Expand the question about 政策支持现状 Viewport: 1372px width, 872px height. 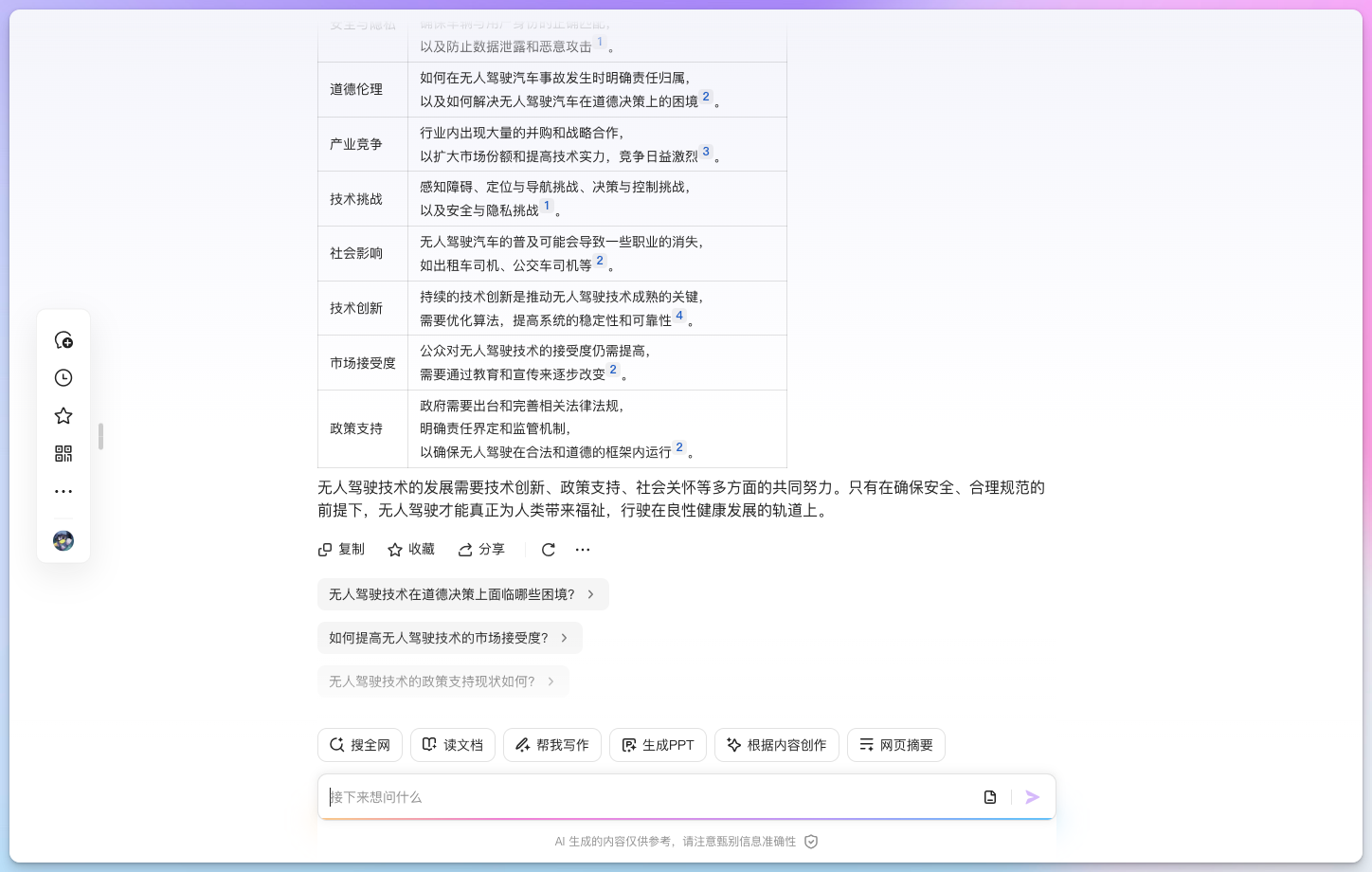coord(443,681)
